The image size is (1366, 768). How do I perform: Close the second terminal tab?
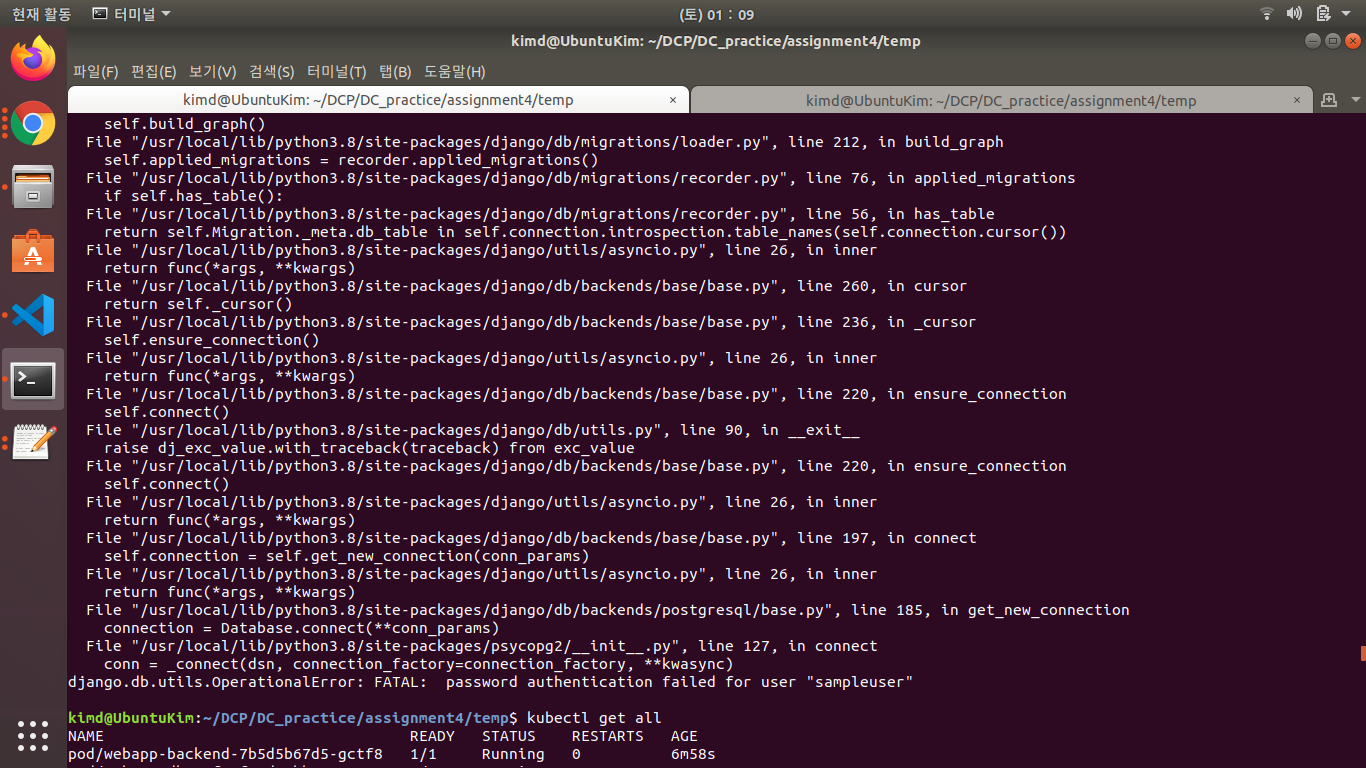point(1296,100)
